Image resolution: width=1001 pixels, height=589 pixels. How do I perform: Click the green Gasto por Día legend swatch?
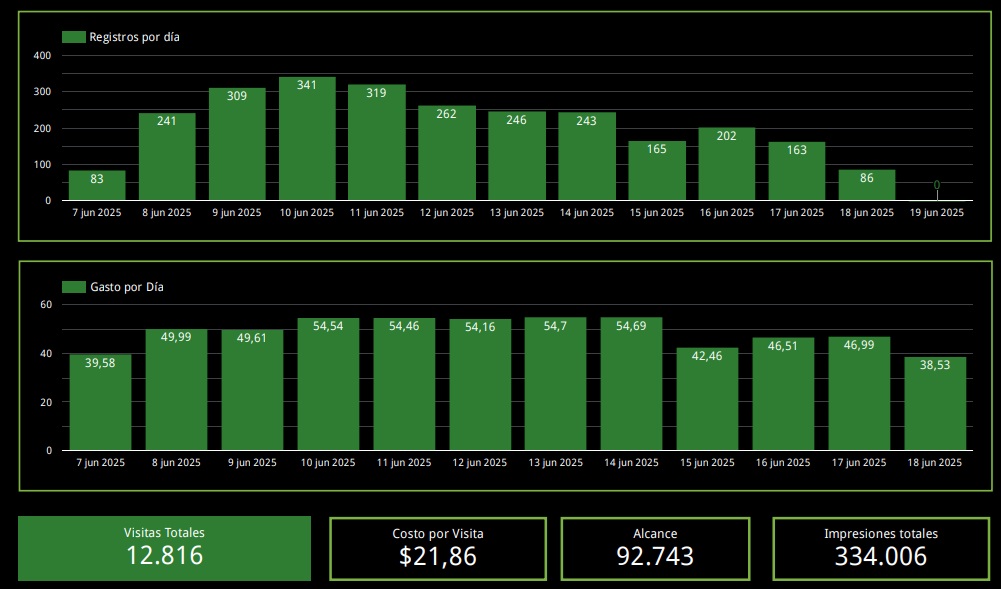73,287
